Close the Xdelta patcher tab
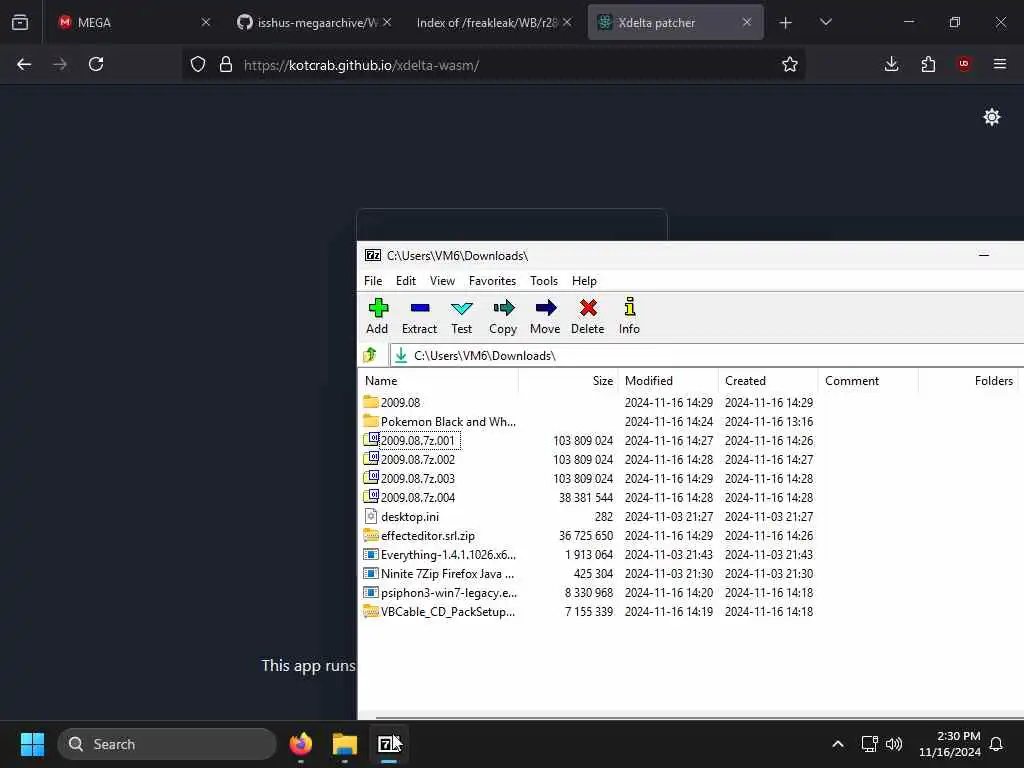The height and width of the screenshot is (768, 1024). (x=746, y=22)
